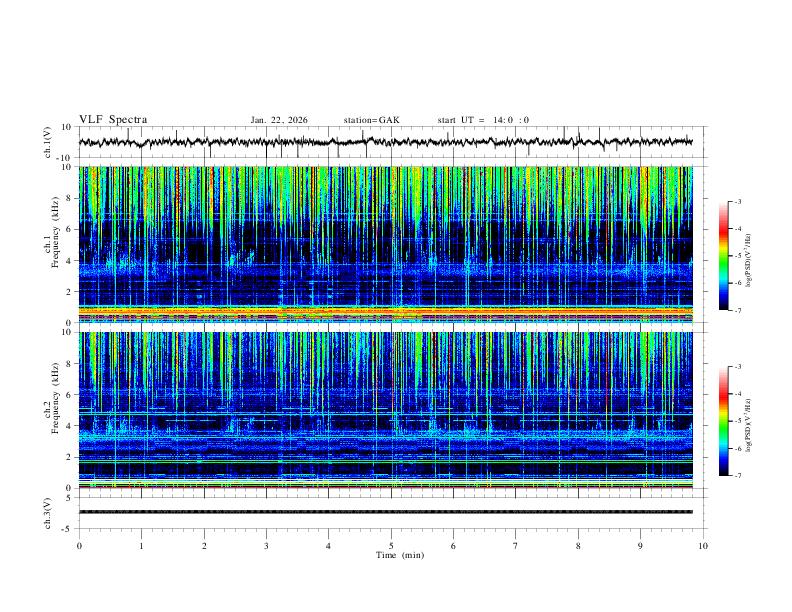Click the ch.1 color bar "log(PSD)(V²/Hz)" label
792x612 pixels.
coord(748,260)
